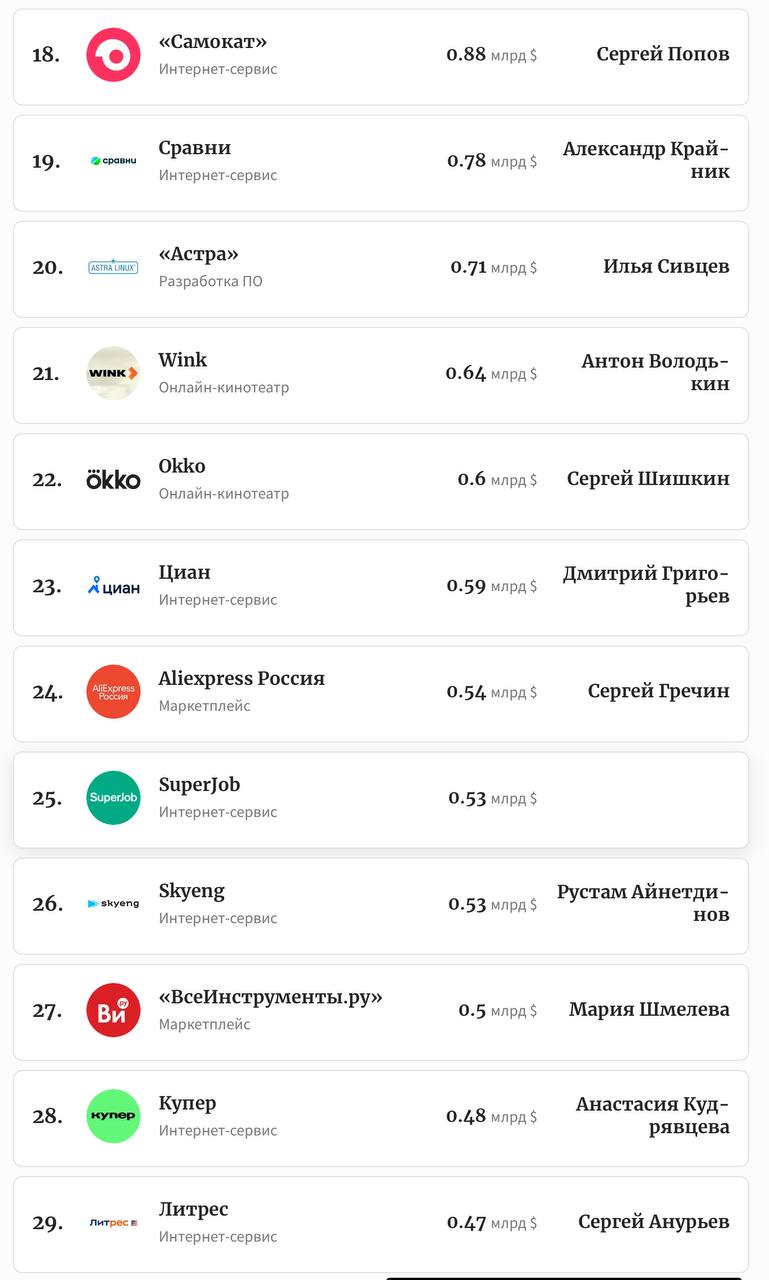This screenshot has height=1280, width=769.
Task: Open the Wink company title
Action: (x=183, y=360)
